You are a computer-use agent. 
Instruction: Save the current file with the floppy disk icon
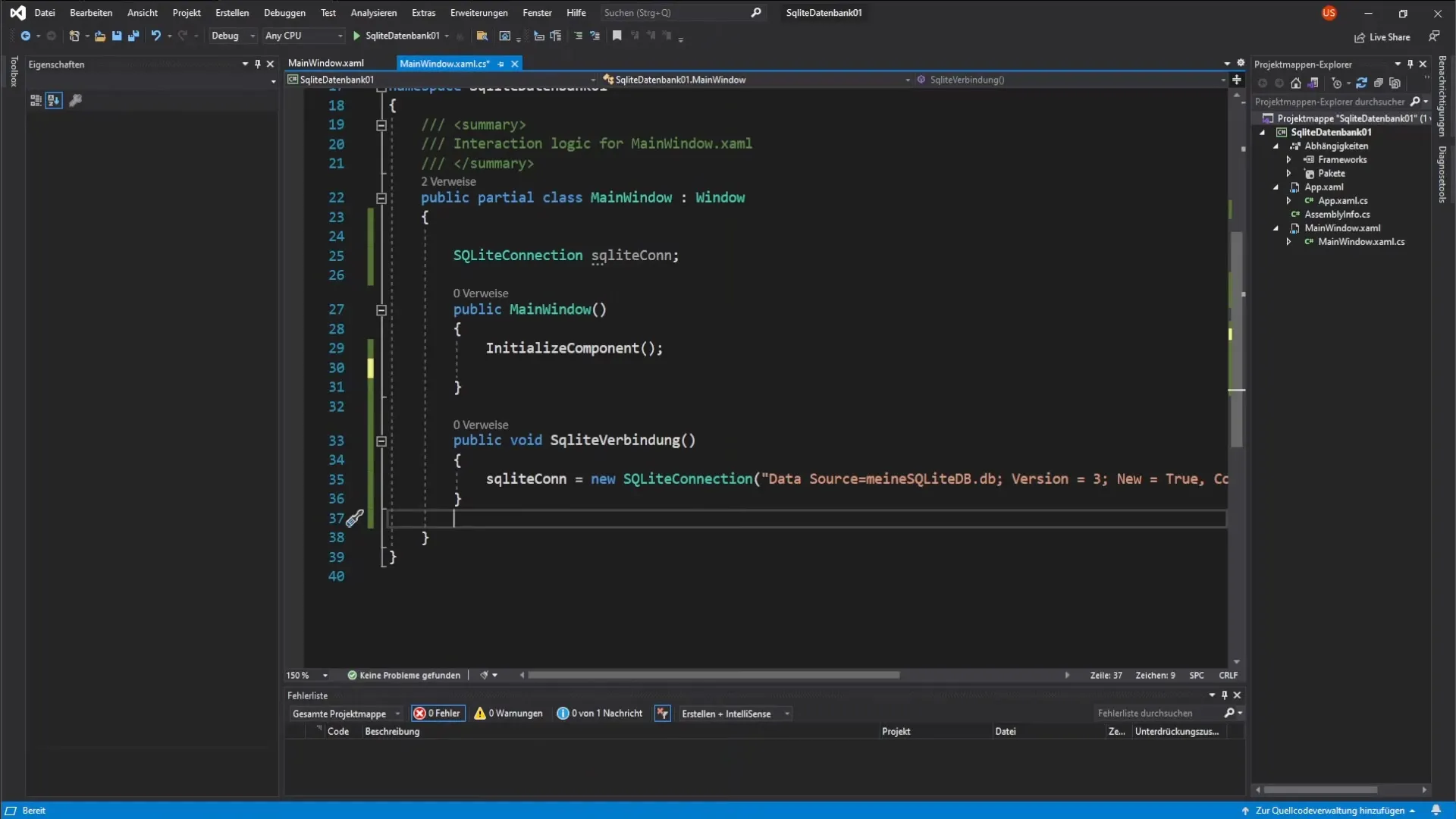pos(117,36)
